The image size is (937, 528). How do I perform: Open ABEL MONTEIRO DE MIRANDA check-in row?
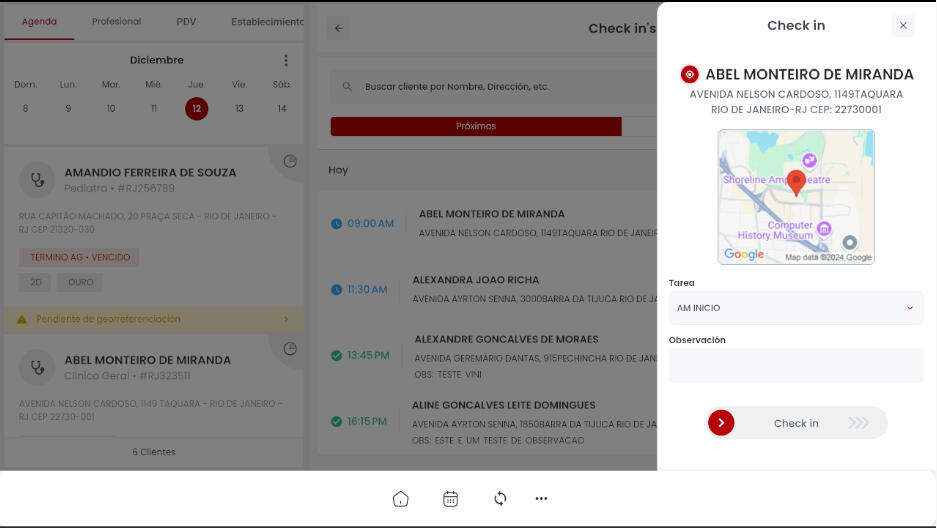pyautogui.click(x=488, y=223)
